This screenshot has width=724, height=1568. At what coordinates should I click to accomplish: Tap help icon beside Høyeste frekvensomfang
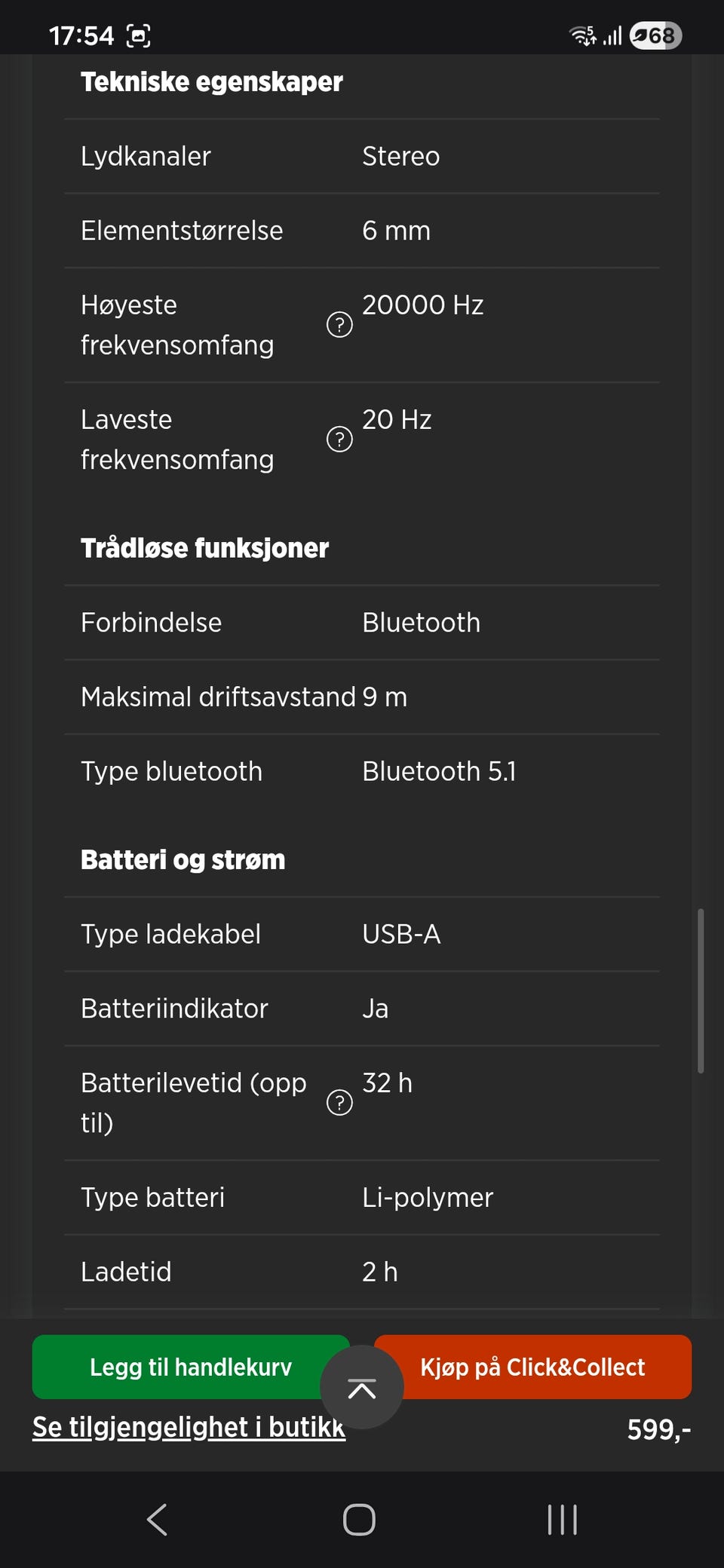click(x=339, y=325)
